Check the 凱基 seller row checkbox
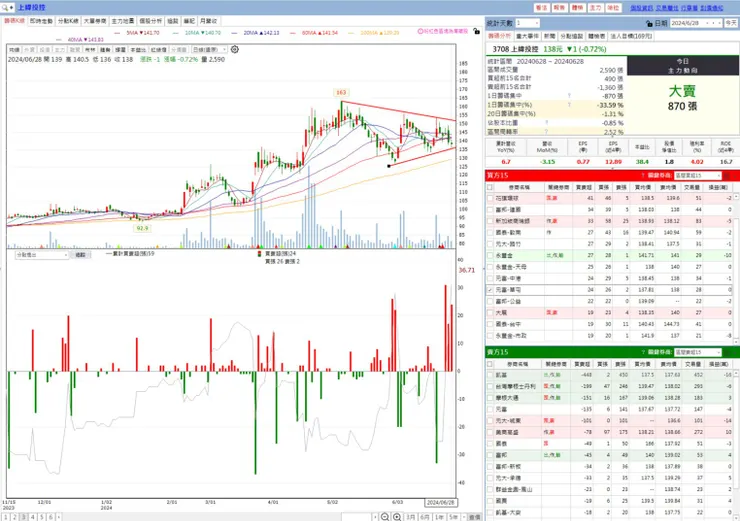The image size is (740, 521). pyautogui.click(x=490, y=375)
